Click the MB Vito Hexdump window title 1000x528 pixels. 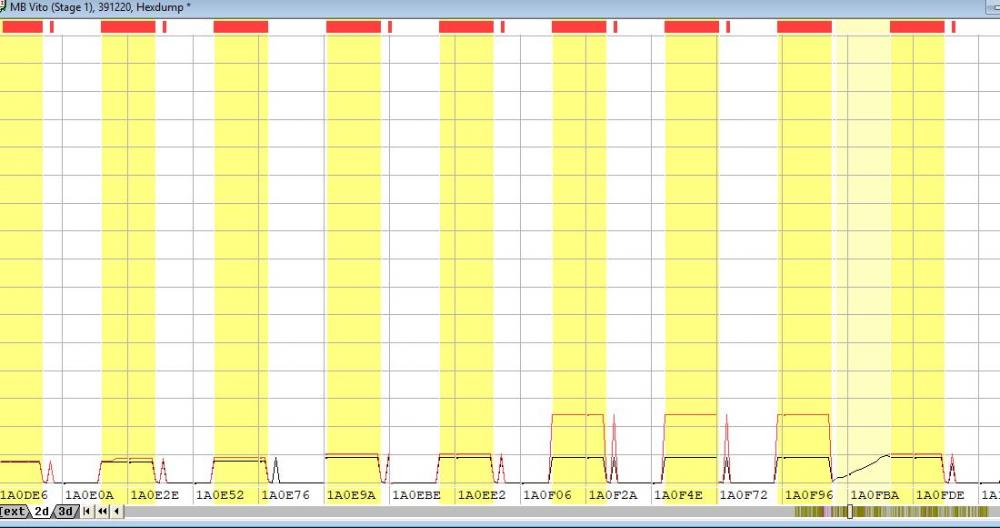(x=100, y=7)
